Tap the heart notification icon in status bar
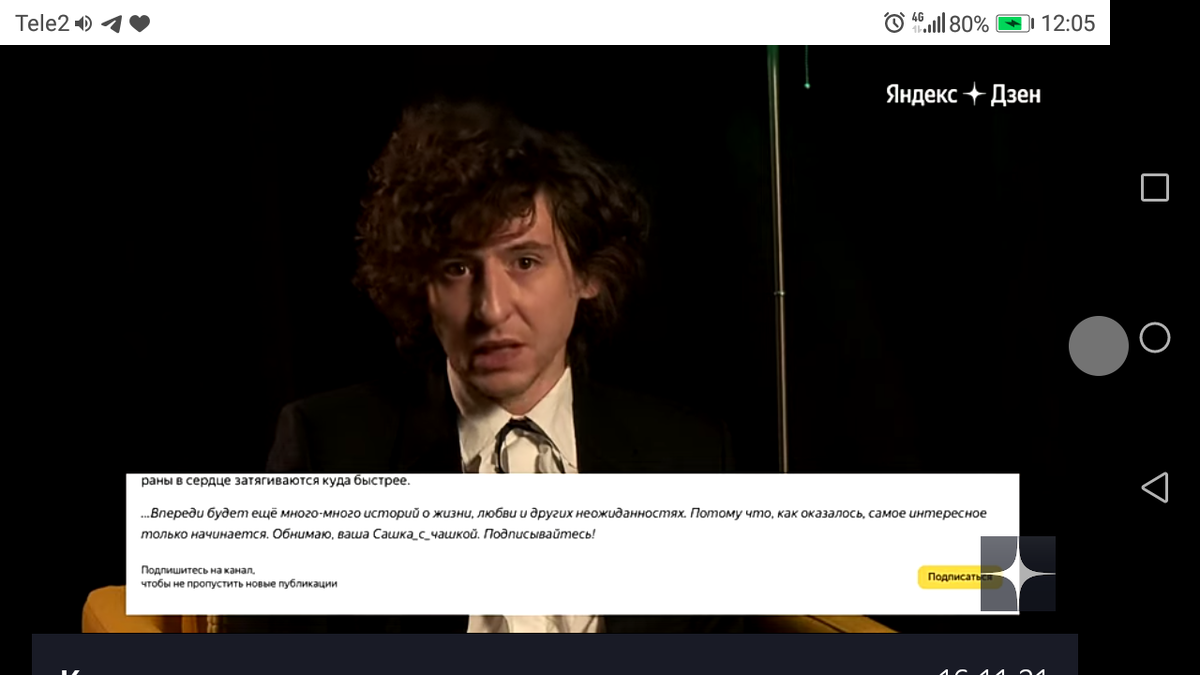The width and height of the screenshot is (1200, 675). pyautogui.click(x=140, y=24)
